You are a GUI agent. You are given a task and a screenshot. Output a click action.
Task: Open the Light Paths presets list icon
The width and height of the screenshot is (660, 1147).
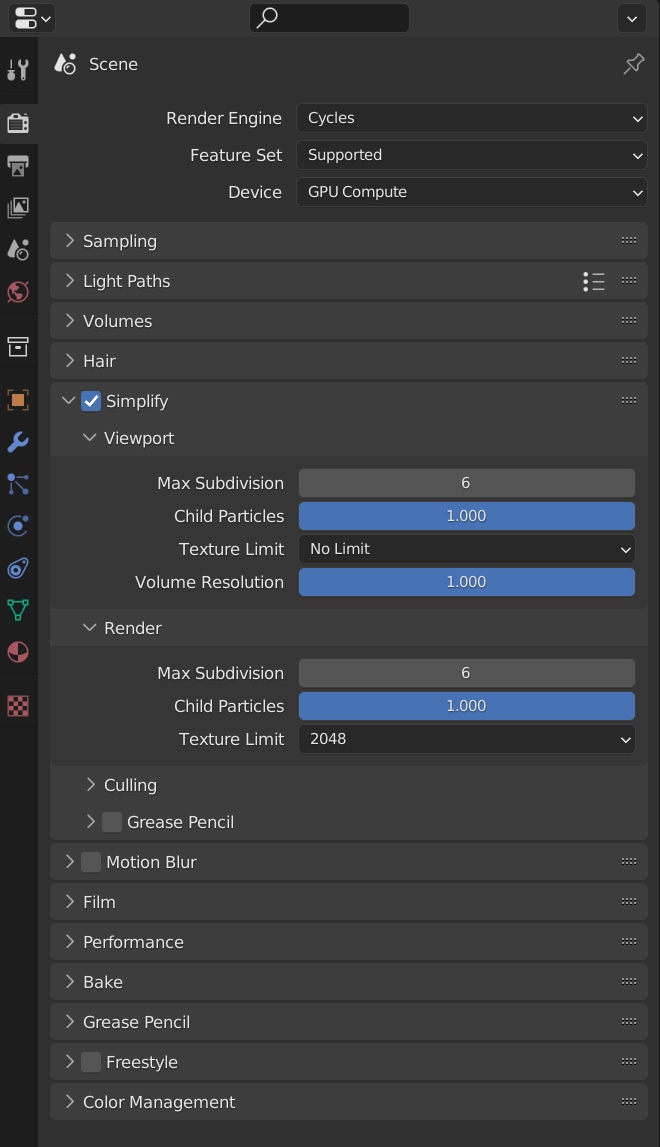pyautogui.click(x=594, y=281)
